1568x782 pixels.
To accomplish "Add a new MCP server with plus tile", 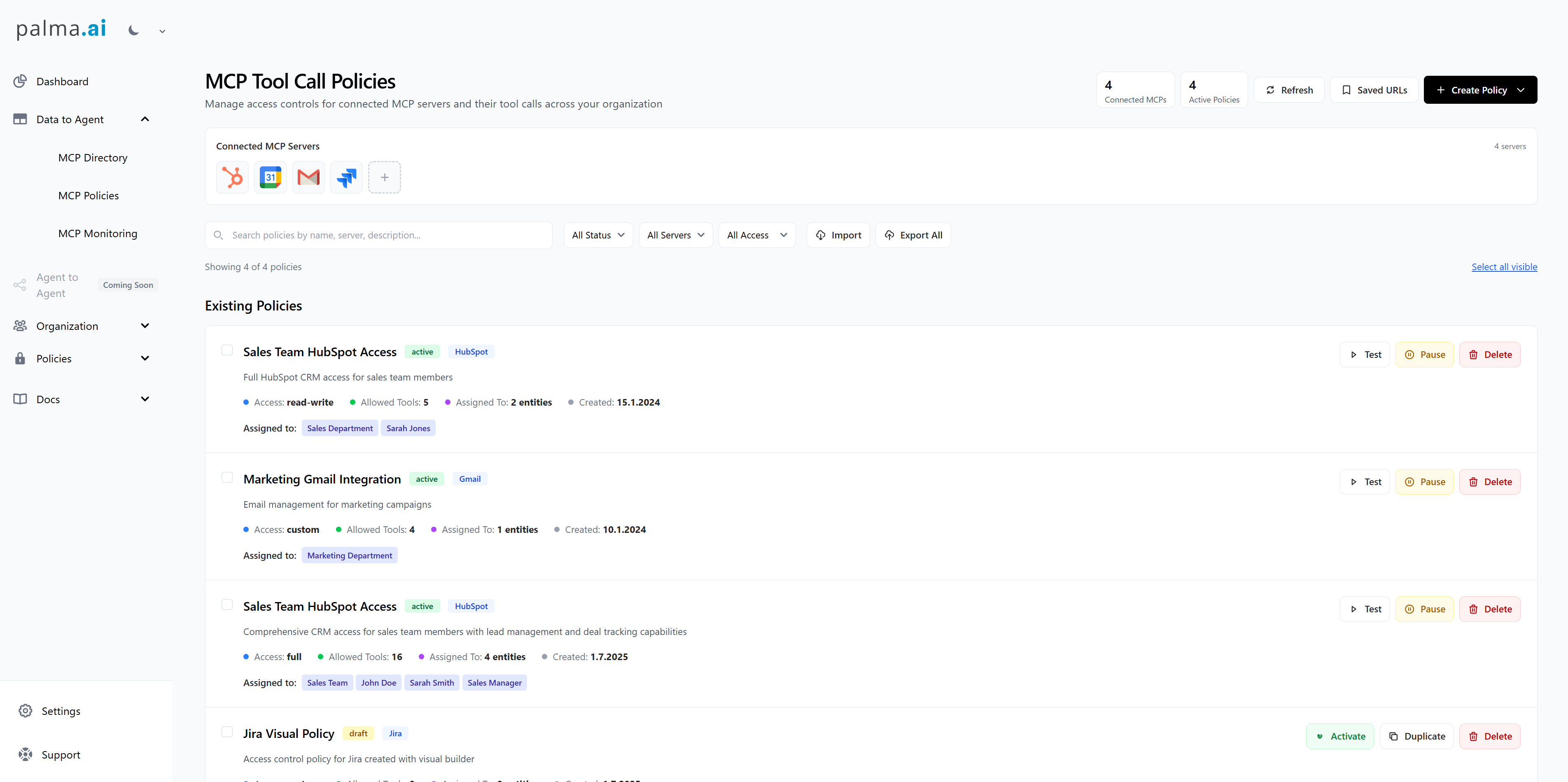I will coord(385,177).
